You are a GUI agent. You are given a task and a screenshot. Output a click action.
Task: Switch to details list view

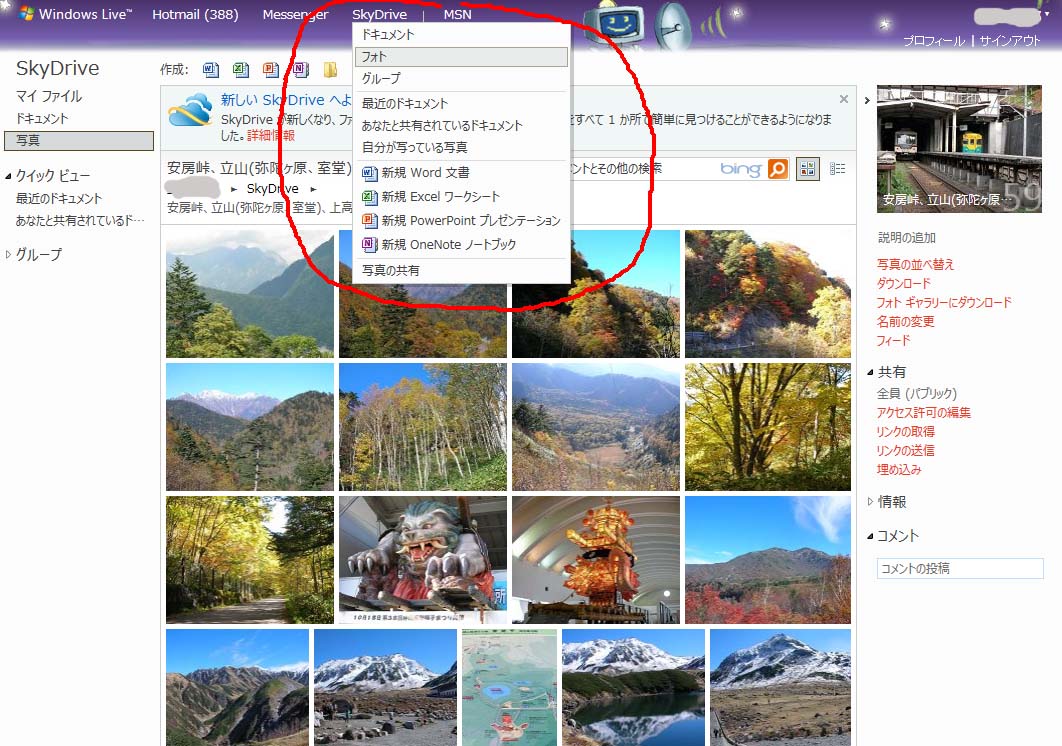click(838, 169)
